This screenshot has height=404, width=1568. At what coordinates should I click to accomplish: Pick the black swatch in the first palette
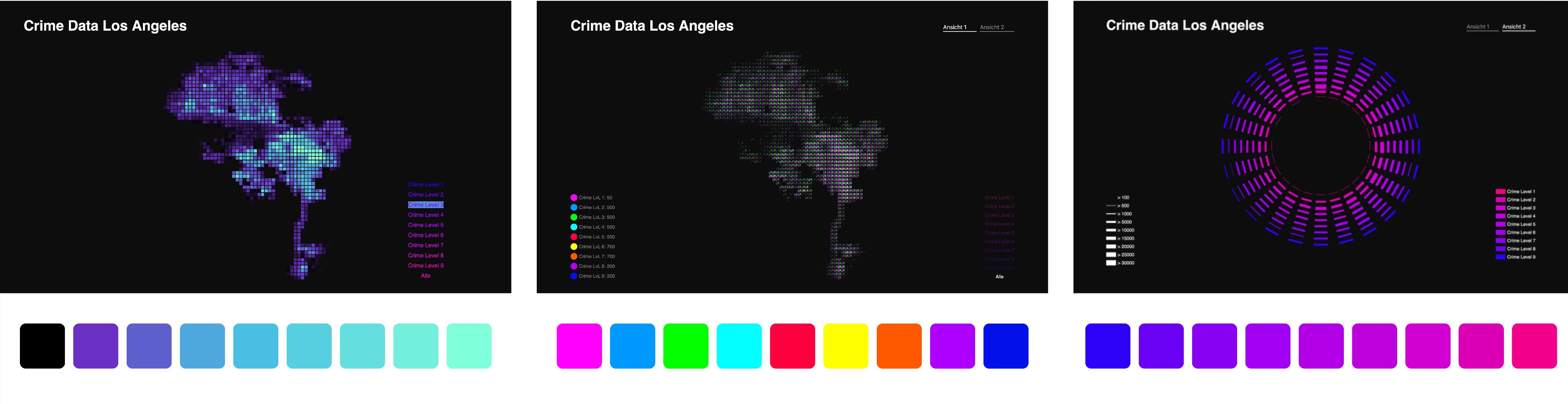[43, 345]
